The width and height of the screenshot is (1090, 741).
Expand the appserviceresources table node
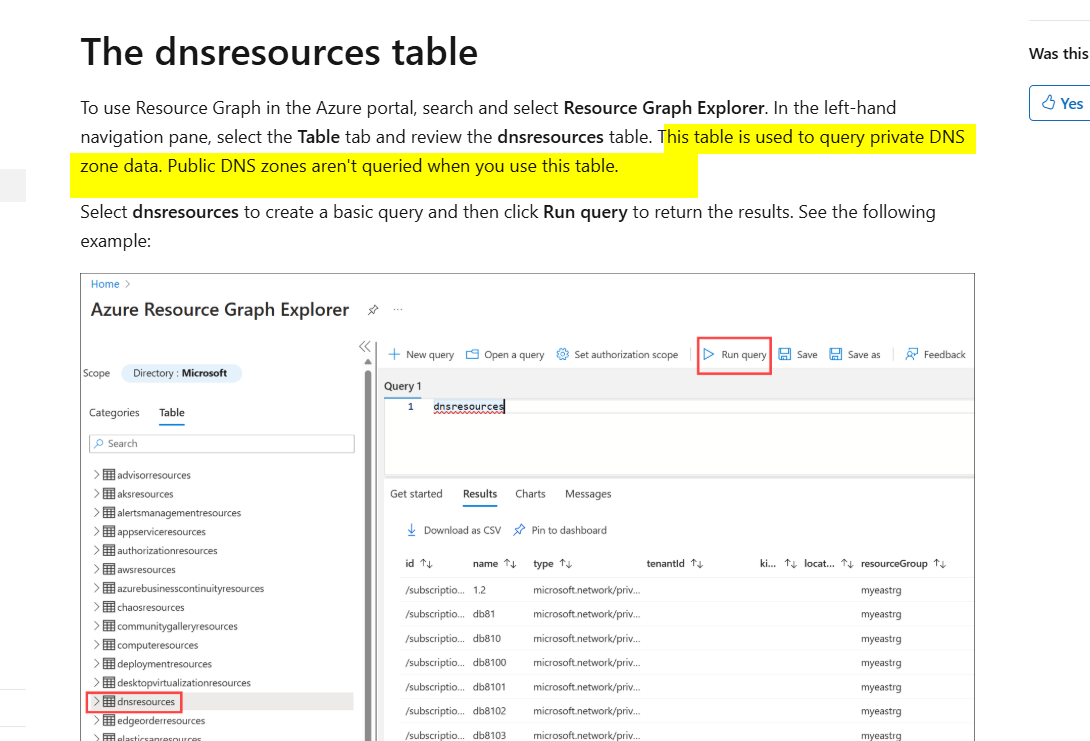[96, 531]
